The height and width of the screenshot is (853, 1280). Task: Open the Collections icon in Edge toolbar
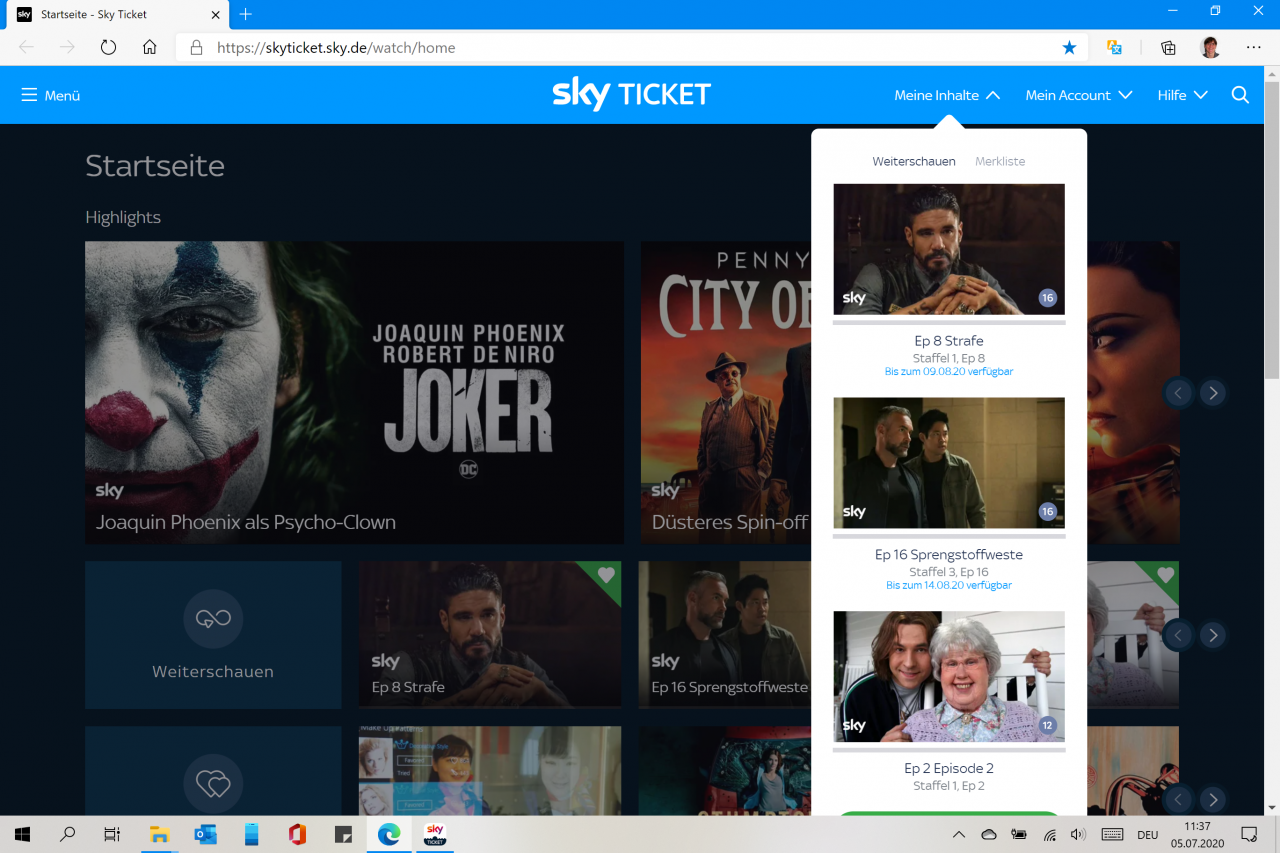click(1168, 47)
